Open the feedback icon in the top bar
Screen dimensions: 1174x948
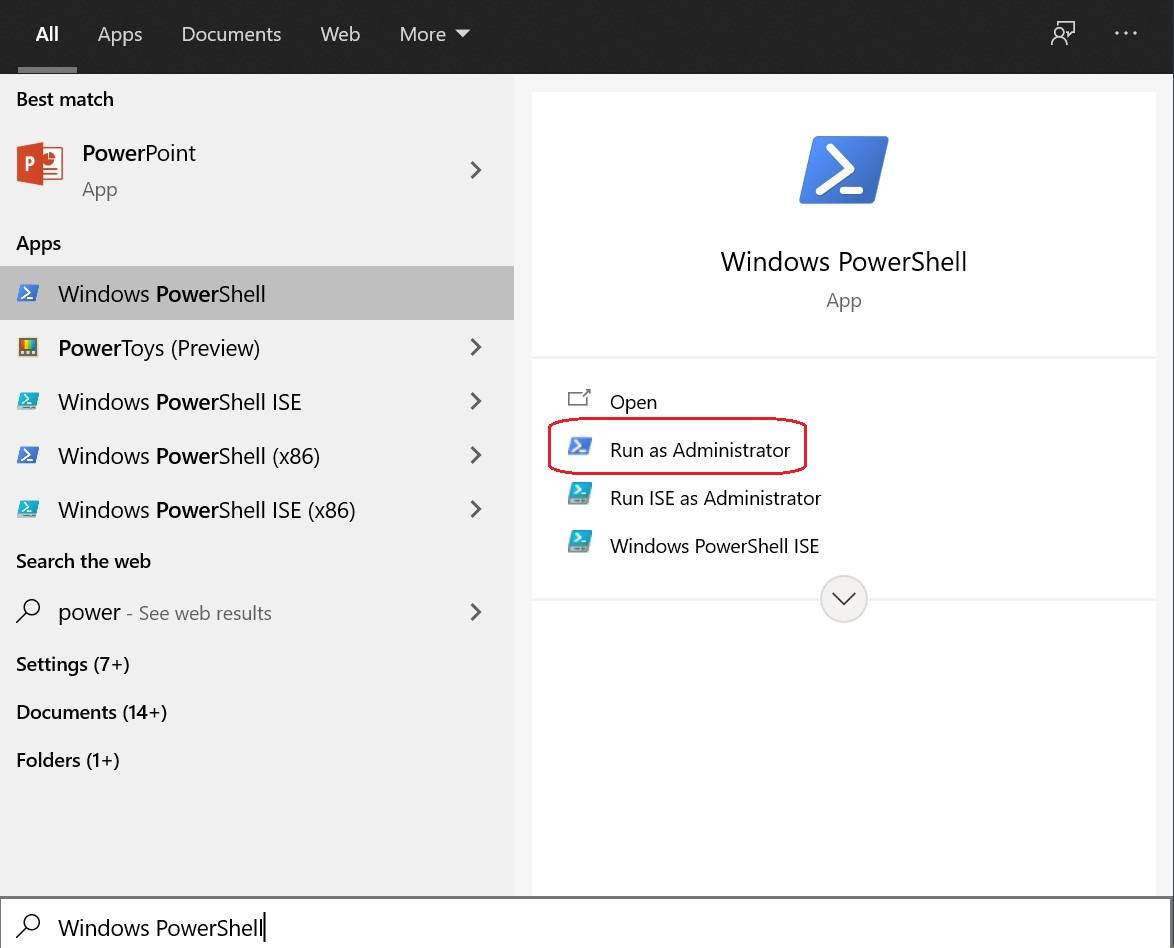point(1062,33)
